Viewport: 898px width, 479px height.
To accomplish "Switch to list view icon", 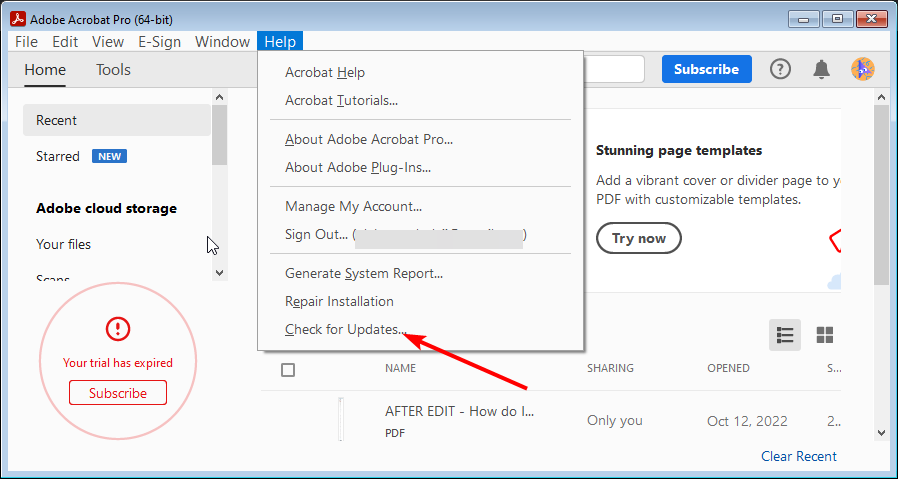I will 785,335.
